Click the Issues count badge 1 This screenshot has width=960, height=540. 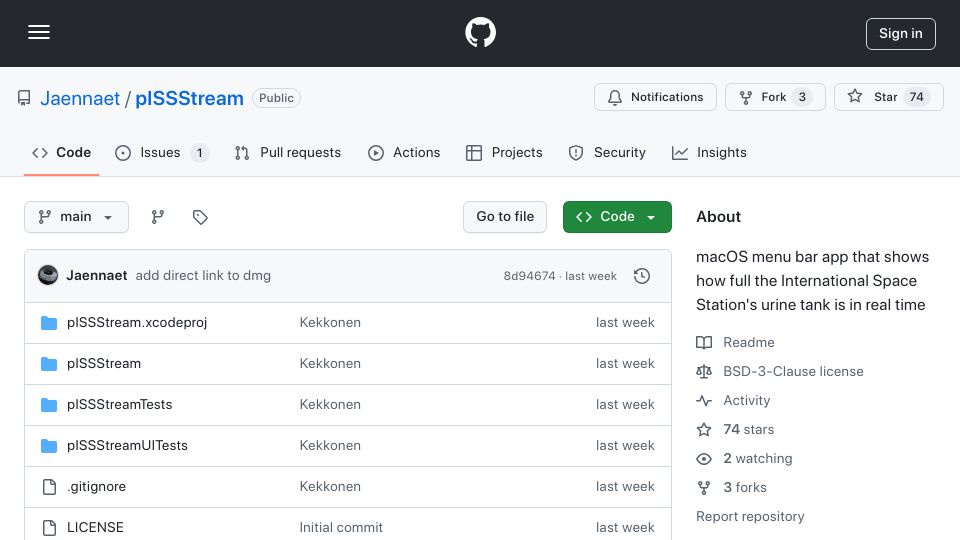pos(199,153)
